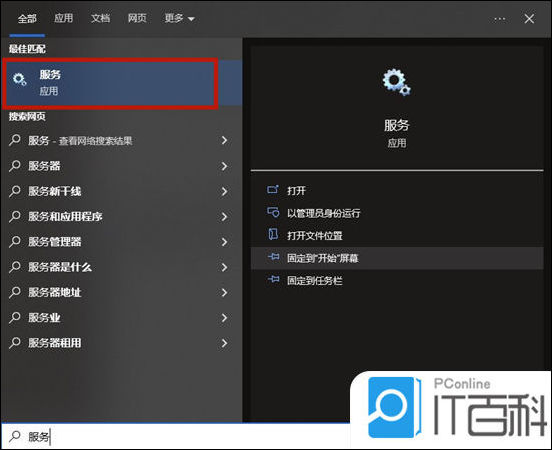552x450 pixels.
Task: Click the open file location icon
Action: pyautogui.click(x=273, y=235)
